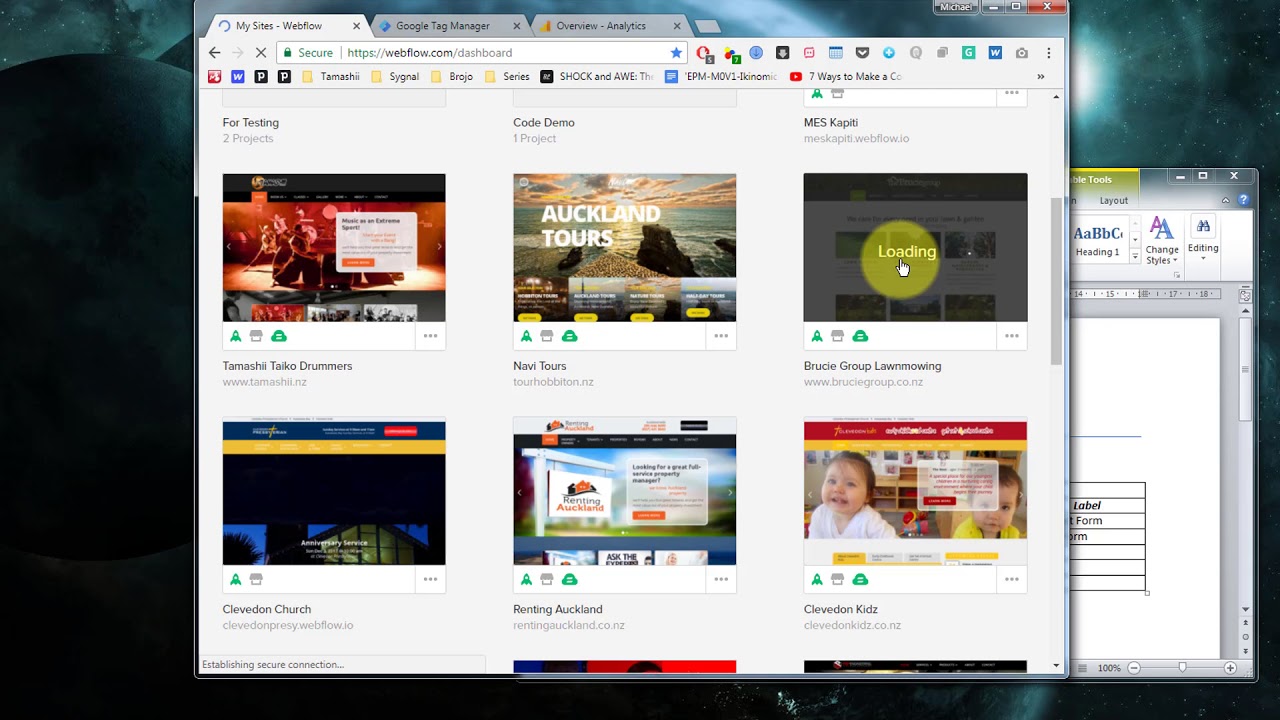Open the Chrome three-dot menu
This screenshot has width=1280, height=720.
coord(1048,53)
